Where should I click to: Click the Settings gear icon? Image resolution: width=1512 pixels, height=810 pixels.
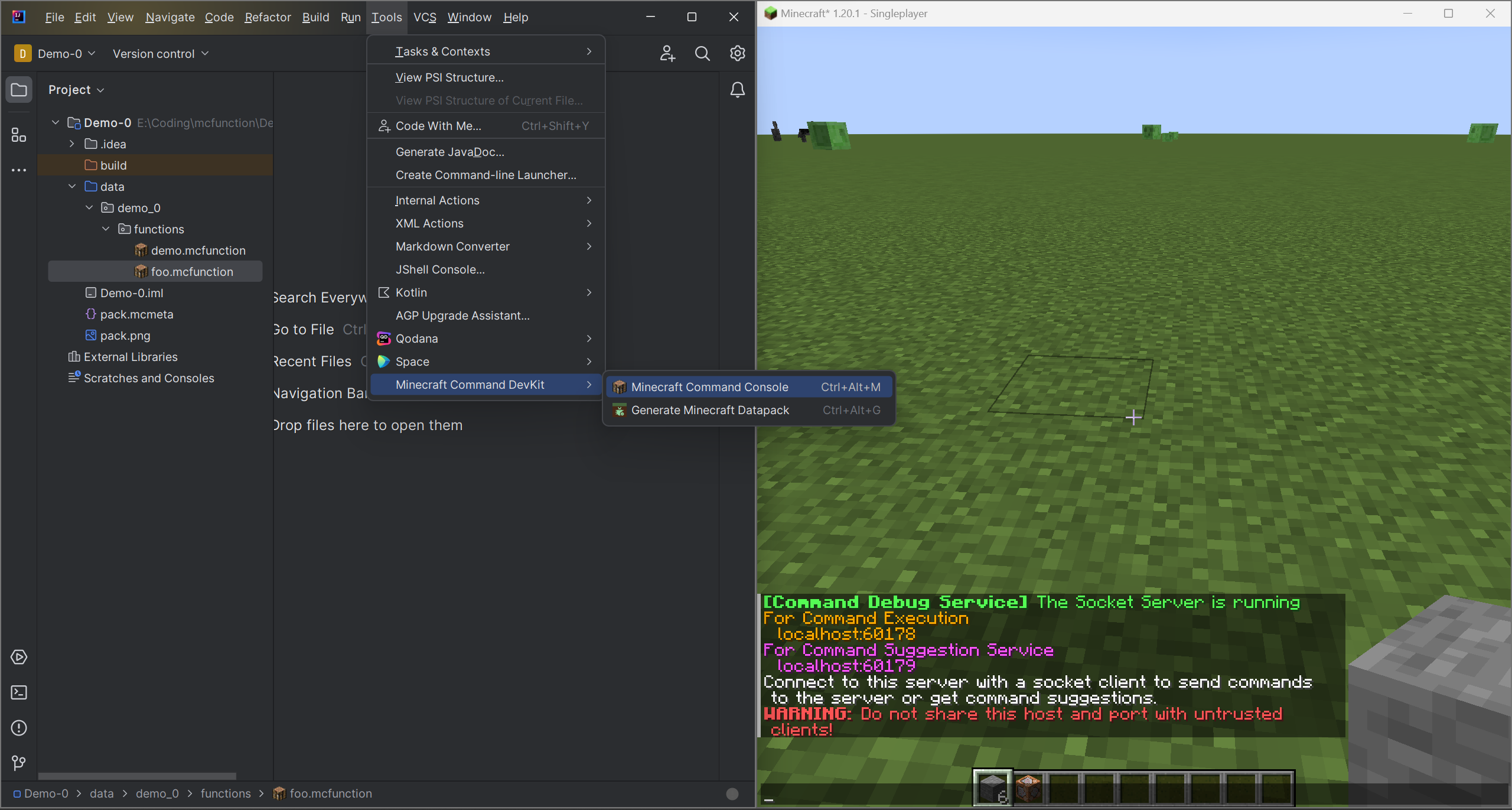[737, 53]
